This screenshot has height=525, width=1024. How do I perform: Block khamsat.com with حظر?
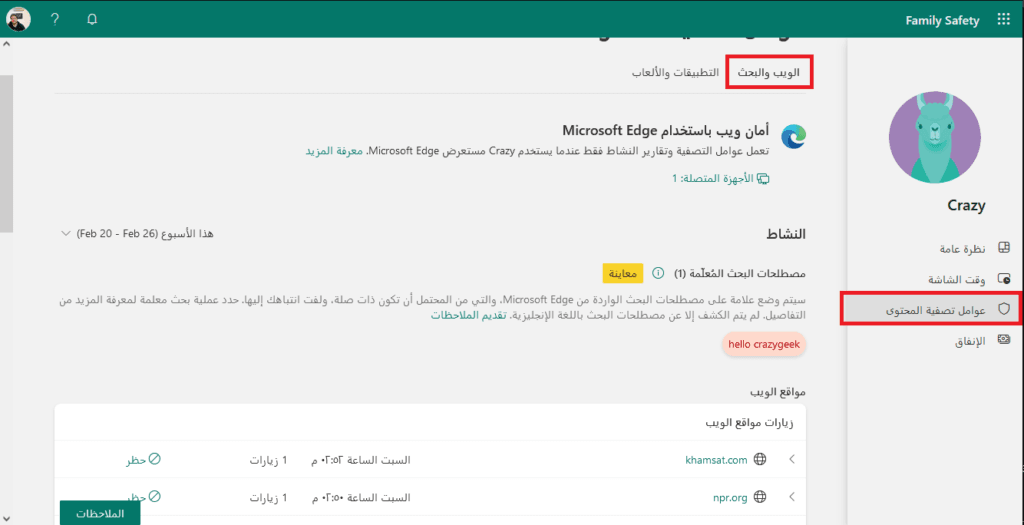click(x=144, y=460)
